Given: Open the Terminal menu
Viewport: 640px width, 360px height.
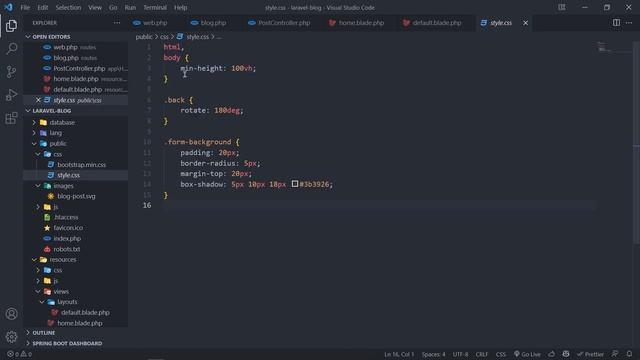Looking at the screenshot, I should tap(155, 7).
